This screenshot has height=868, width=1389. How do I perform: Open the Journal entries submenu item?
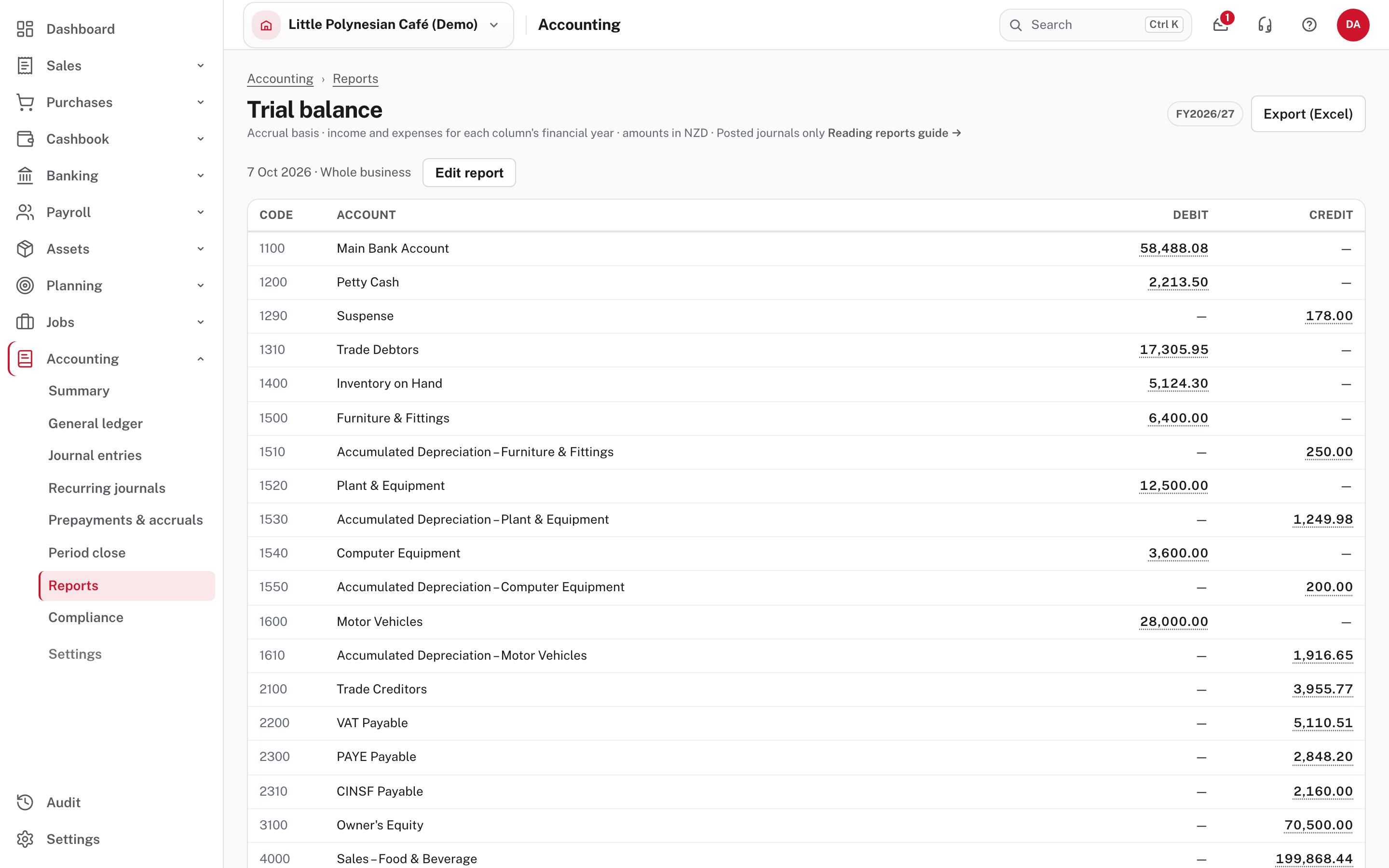pos(95,455)
